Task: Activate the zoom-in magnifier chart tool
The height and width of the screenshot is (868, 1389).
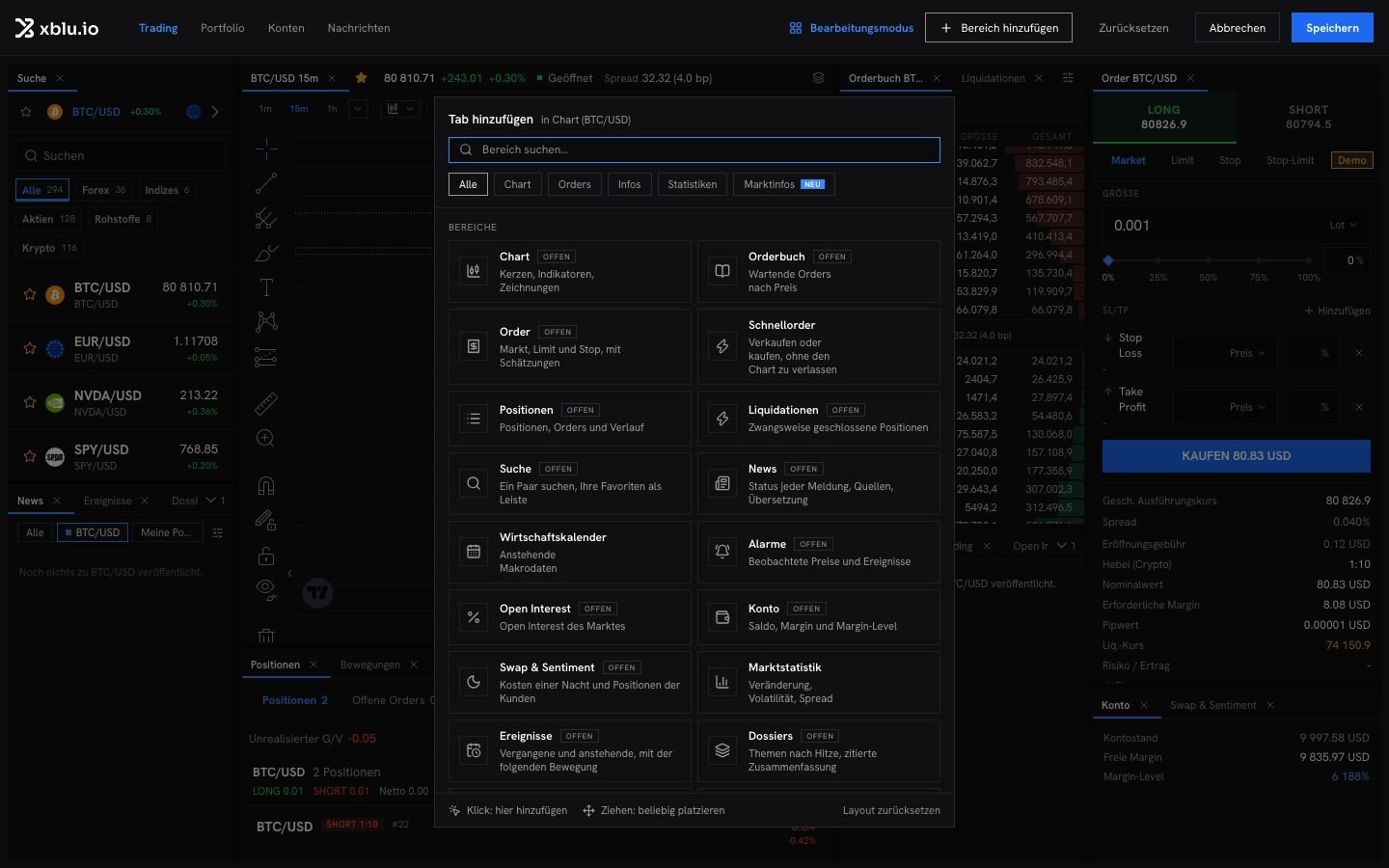Action: pos(266,438)
